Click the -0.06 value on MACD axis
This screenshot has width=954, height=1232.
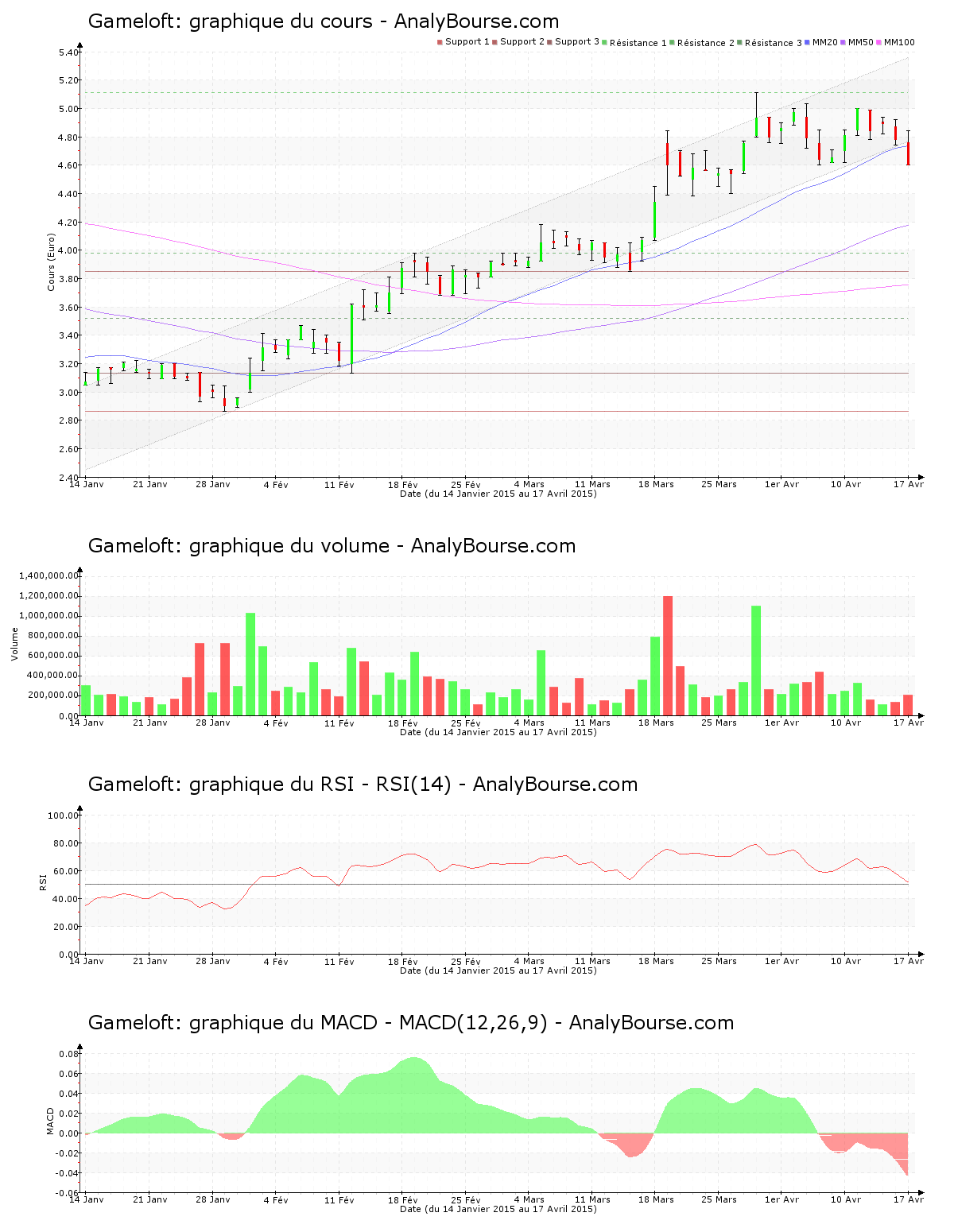67,1193
